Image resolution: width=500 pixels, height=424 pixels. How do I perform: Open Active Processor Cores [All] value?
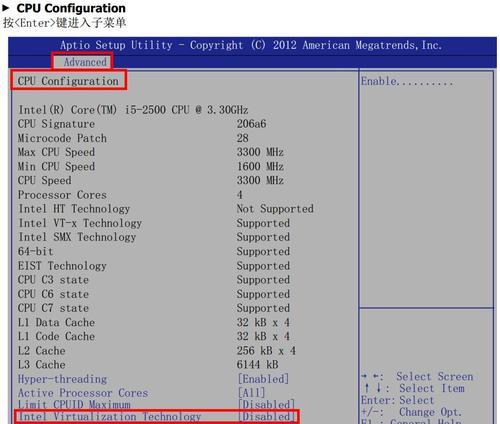pyautogui.click(x=251, y=393)
